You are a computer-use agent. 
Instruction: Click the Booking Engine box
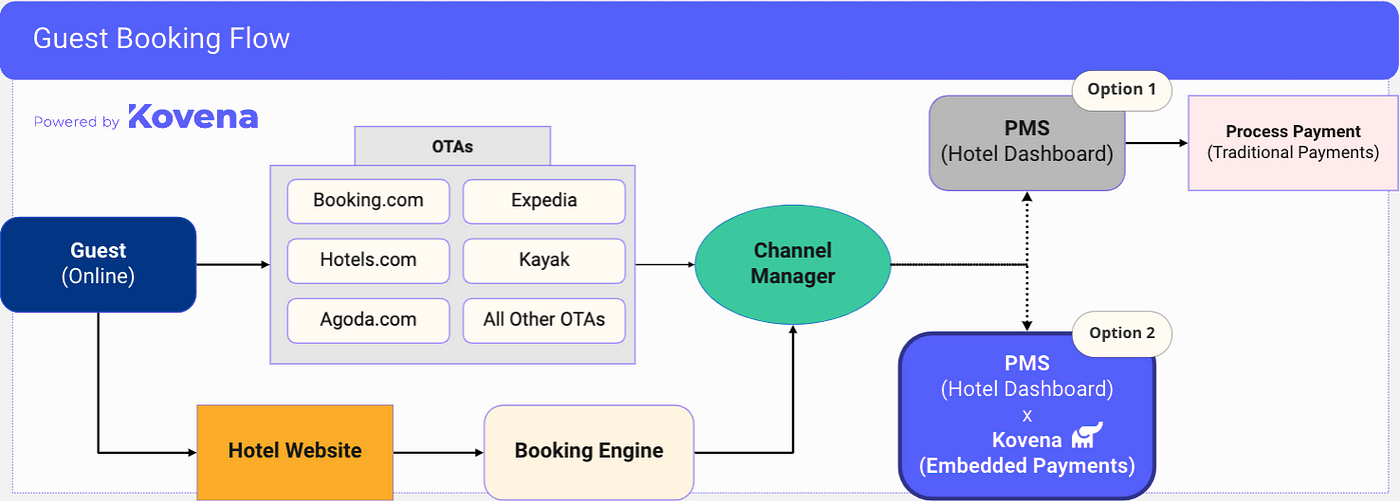589,451
